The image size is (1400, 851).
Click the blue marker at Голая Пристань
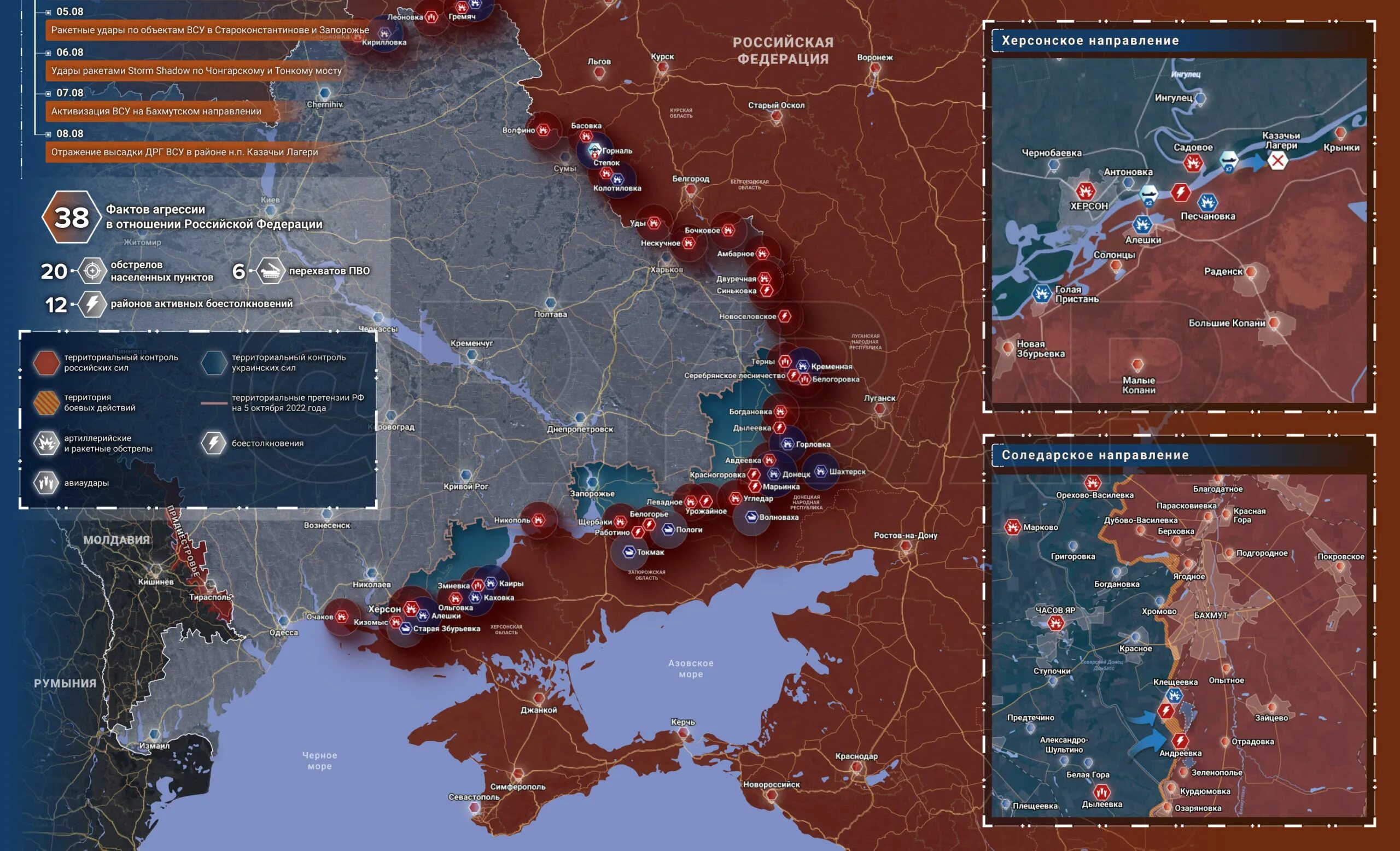click(x=1042, y=294)
